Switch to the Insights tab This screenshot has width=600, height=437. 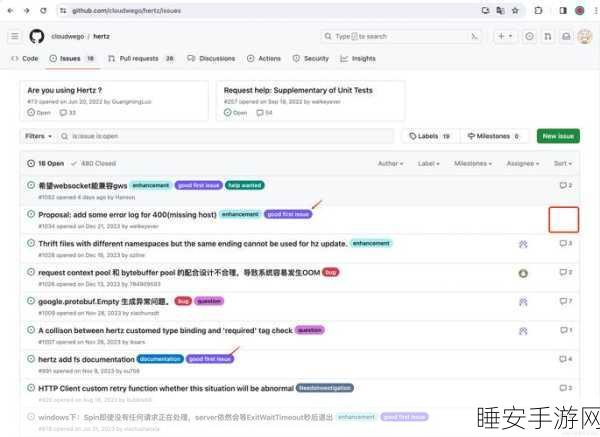point(358,59)
